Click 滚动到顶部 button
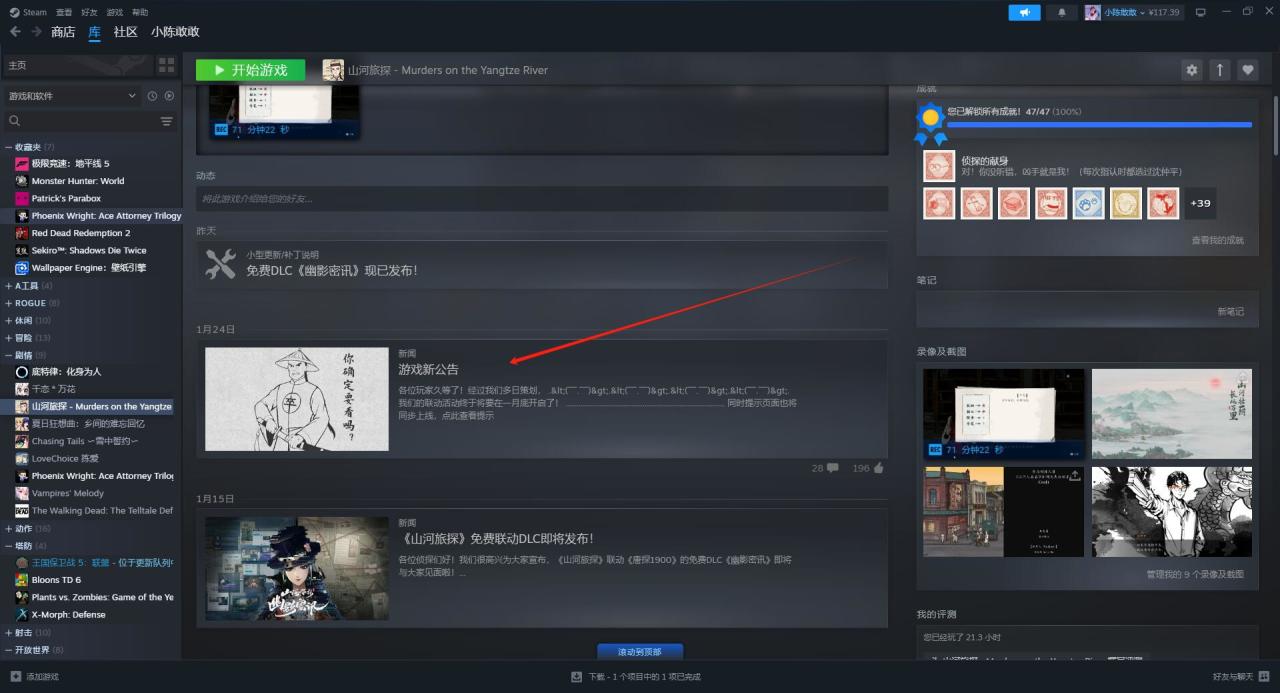 point(640,652)
